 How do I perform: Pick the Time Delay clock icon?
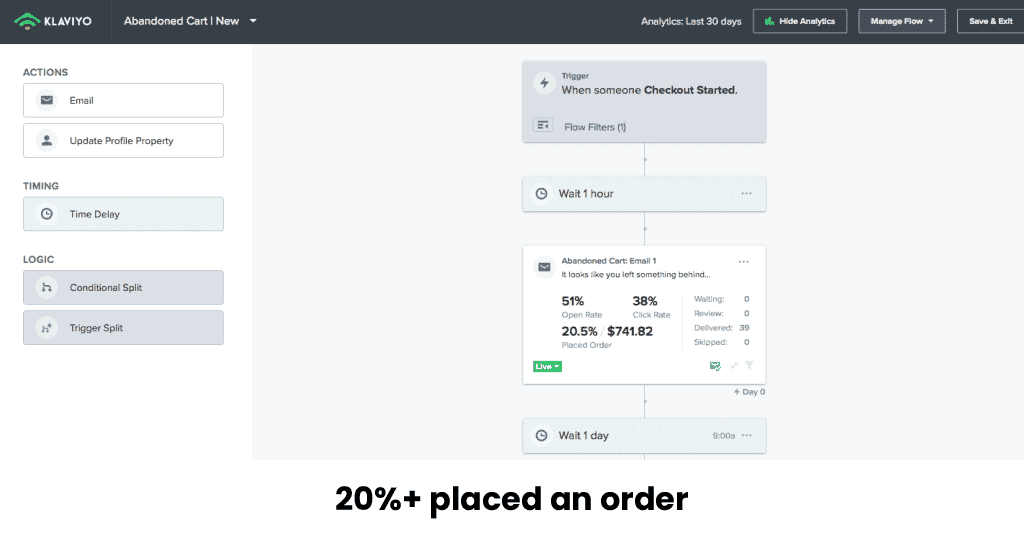47,214
